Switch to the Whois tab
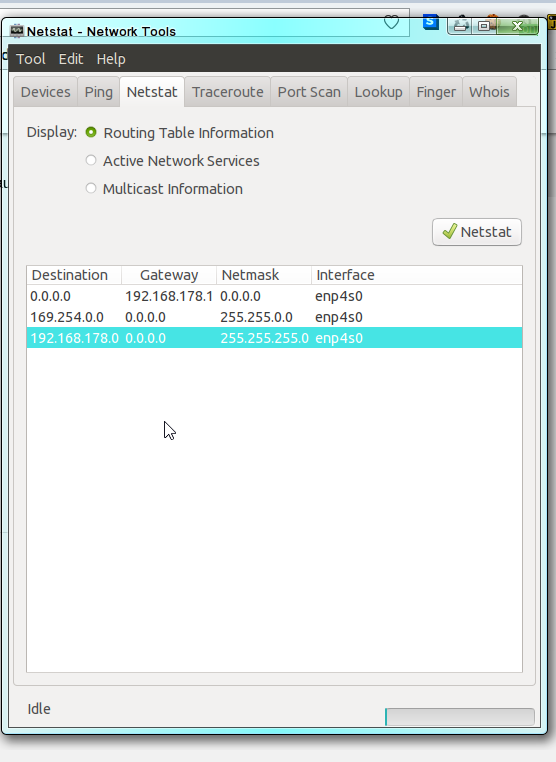Screen dimensions: 556x762 (x=489, y=92)
